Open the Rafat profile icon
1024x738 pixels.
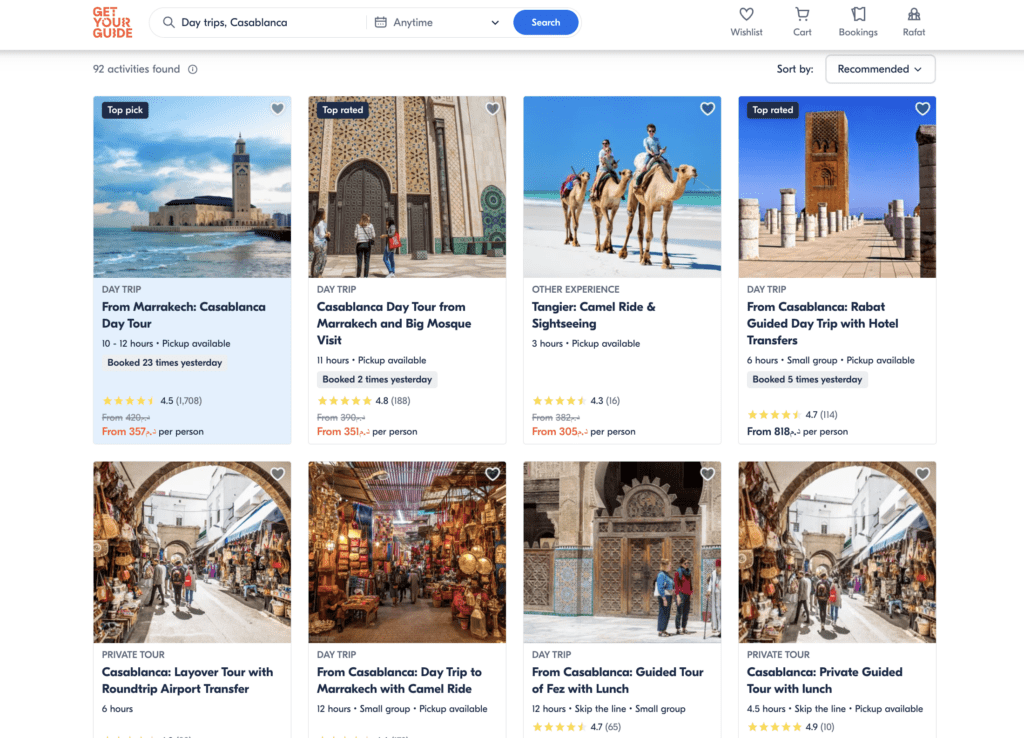913,15
